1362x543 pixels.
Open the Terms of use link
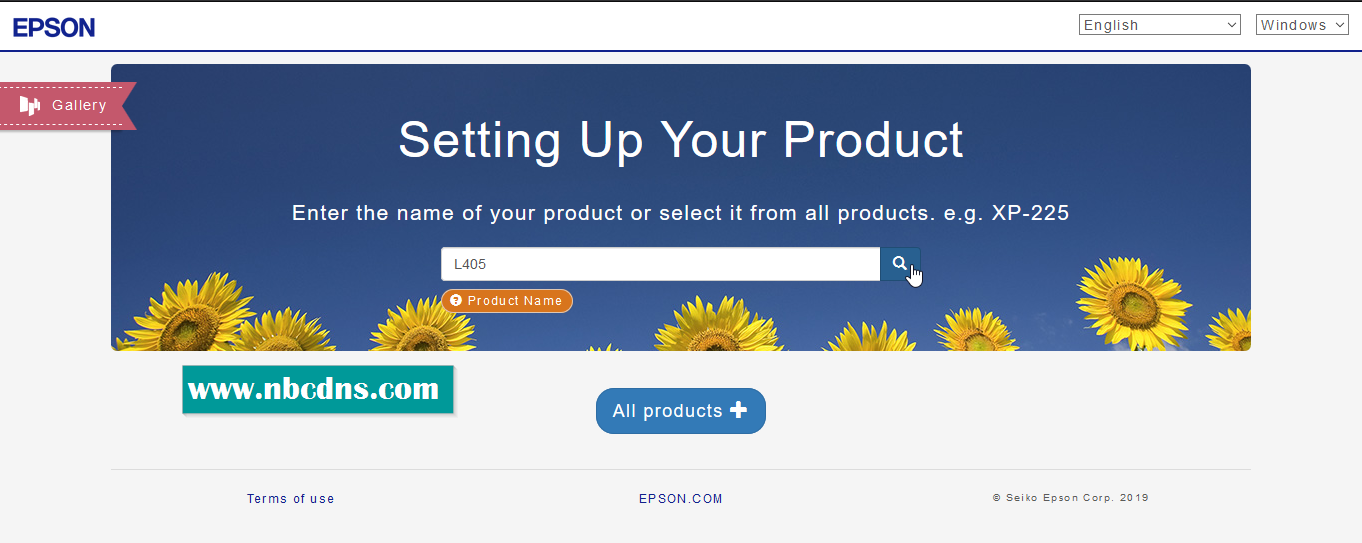coord(291,498)
